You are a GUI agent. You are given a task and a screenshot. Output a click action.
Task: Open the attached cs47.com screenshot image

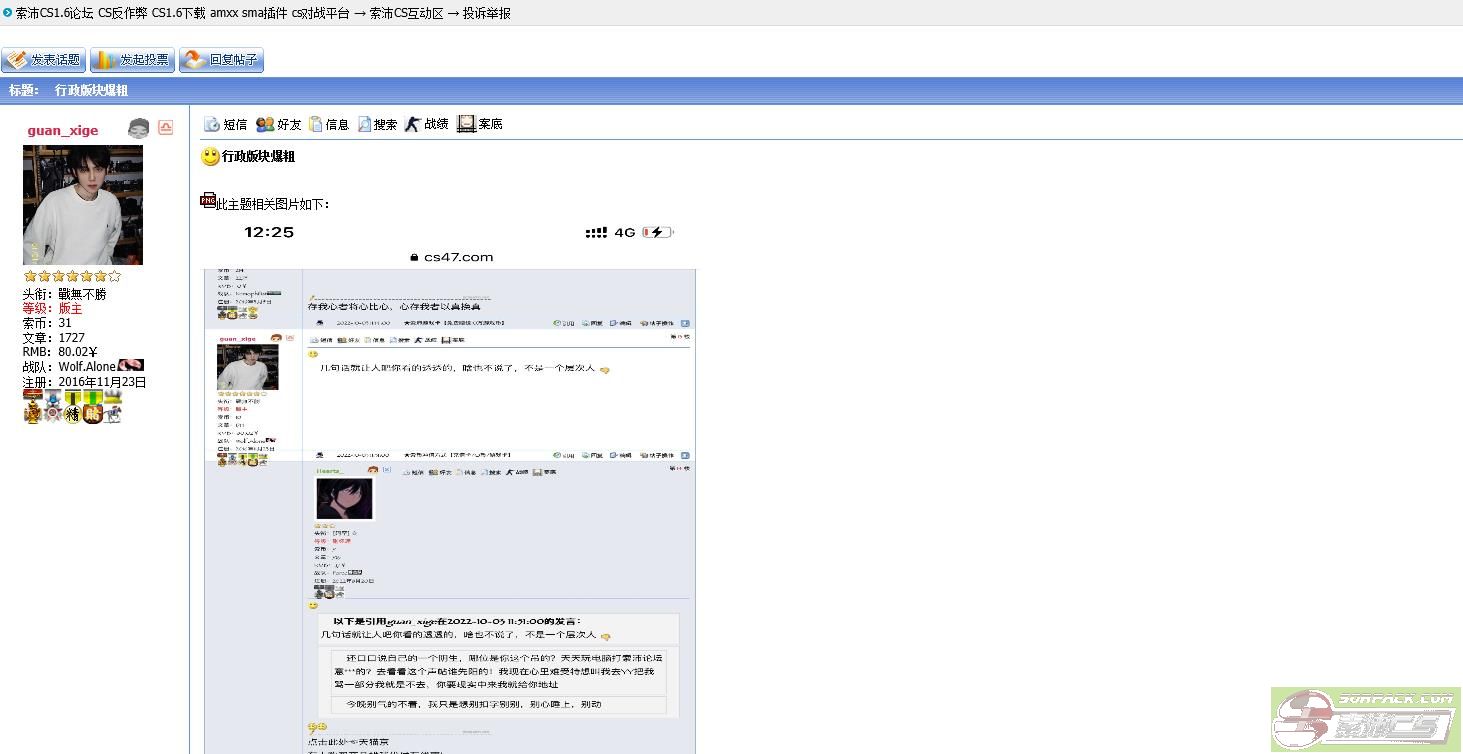click(x=450, y=485)
